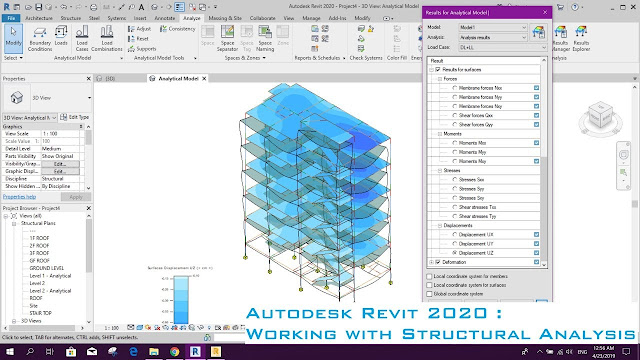Image resolution: width=640 pixels, height=360 pixels.
Task: Click the Project Browser horizontal scrollbar
Action: pyautogui.click(x=44, y=328)
